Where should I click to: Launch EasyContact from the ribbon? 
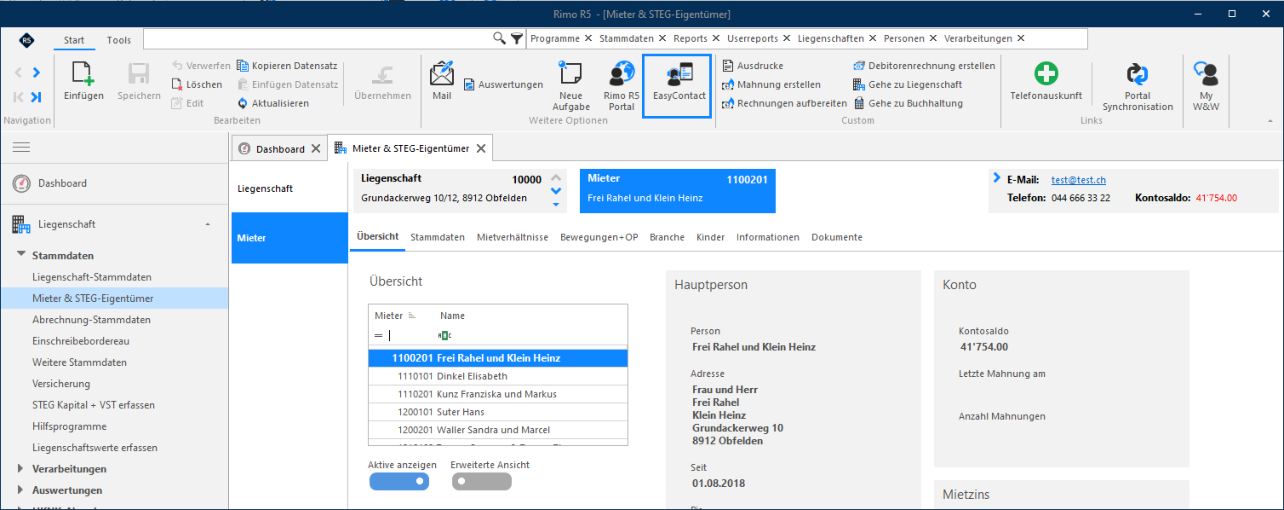676,85
